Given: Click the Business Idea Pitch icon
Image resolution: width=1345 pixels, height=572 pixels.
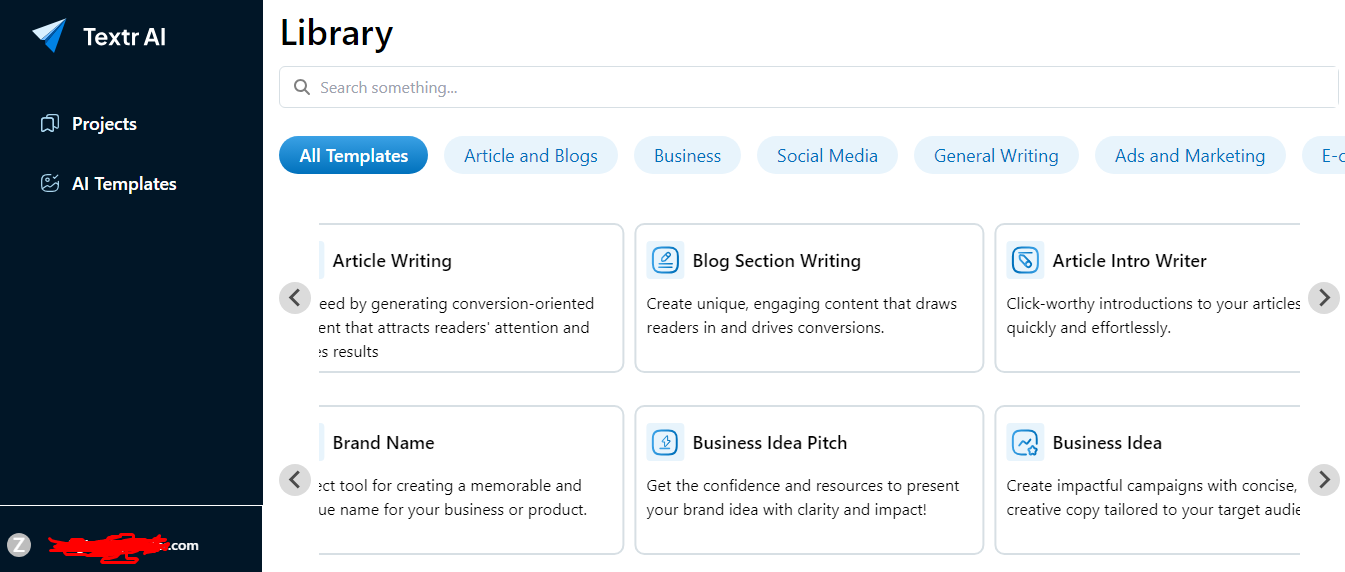Looking at the screenshot, I should 665,443.
